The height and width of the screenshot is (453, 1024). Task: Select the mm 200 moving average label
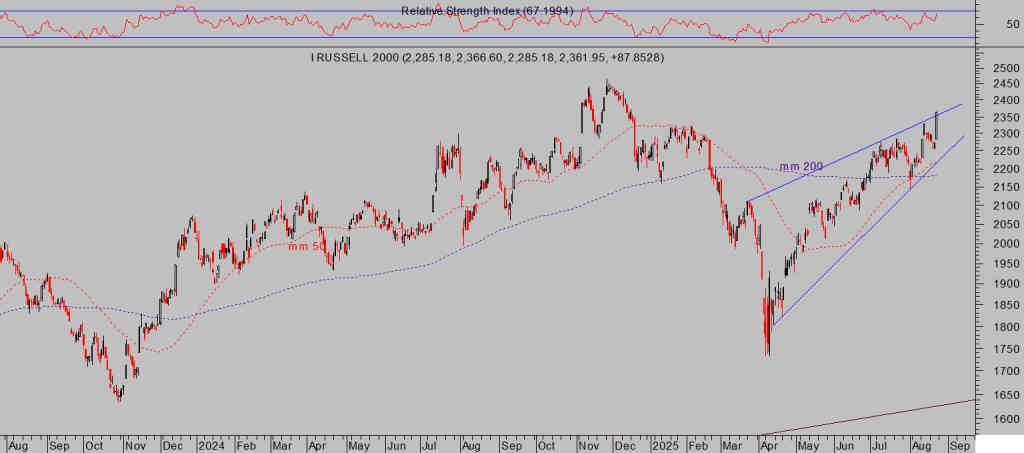click(801, 166)
